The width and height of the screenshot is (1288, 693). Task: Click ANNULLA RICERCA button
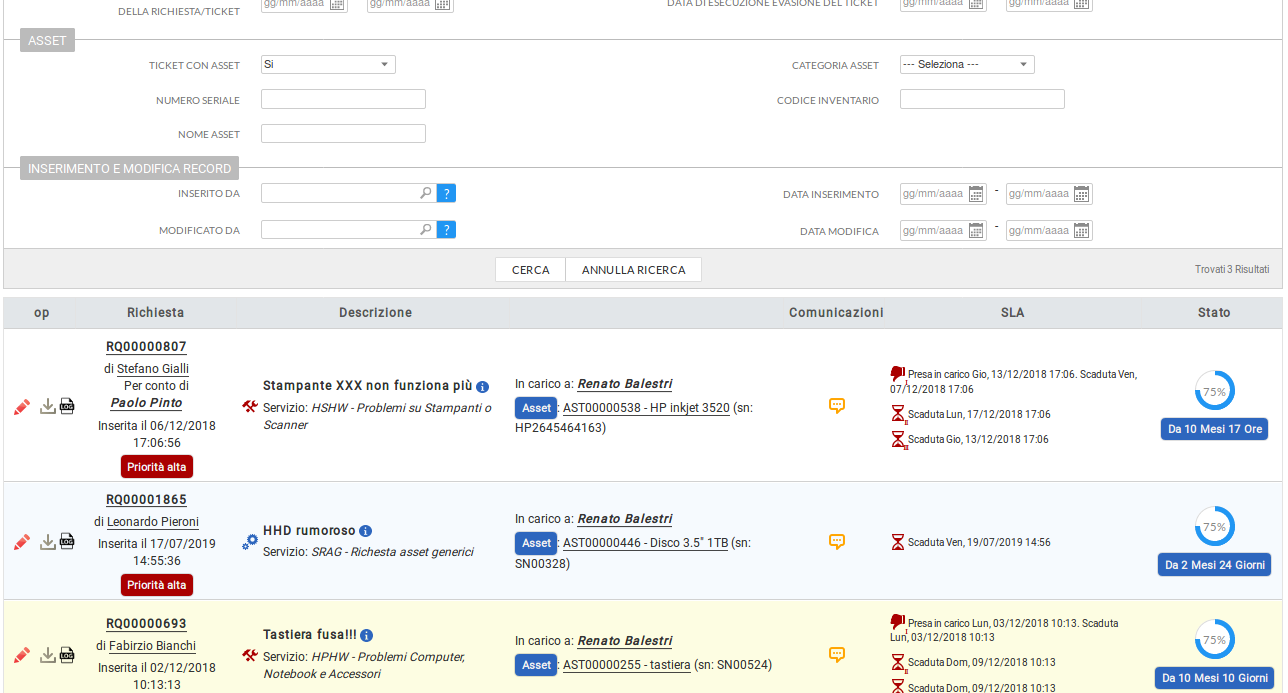click(634, 270)
